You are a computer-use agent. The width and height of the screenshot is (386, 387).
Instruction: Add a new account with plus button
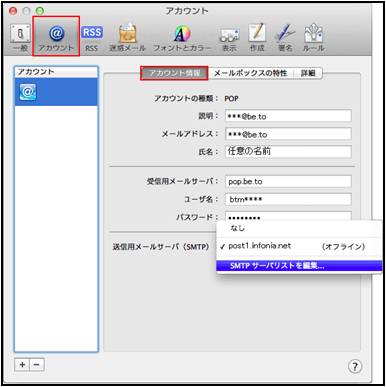point(22,365)
